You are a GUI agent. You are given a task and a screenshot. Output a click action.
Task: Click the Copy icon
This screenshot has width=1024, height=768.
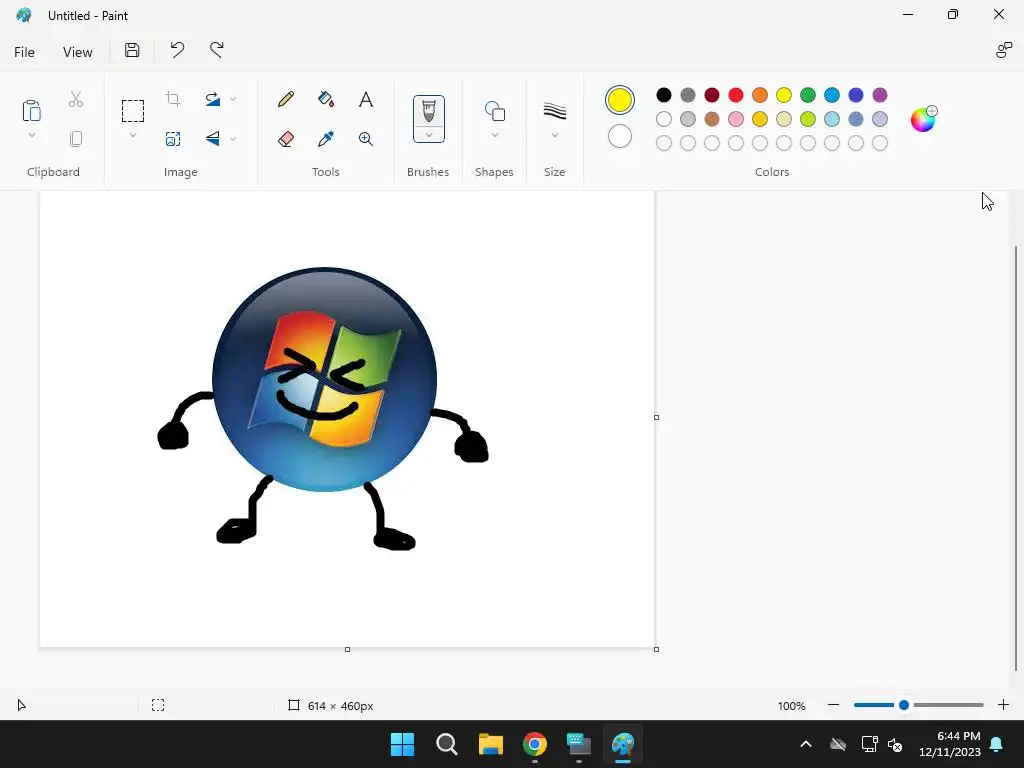[76, 139]
